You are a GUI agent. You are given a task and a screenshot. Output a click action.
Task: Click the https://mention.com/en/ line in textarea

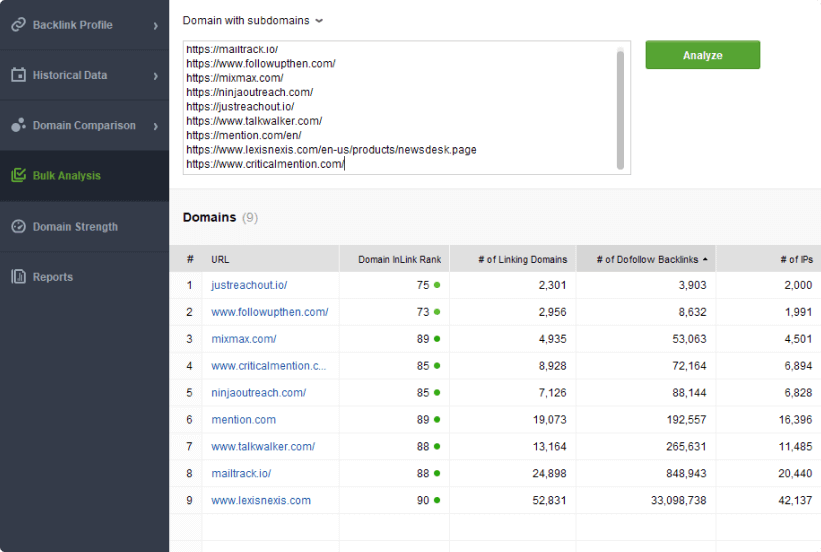[x=243, y=135]
